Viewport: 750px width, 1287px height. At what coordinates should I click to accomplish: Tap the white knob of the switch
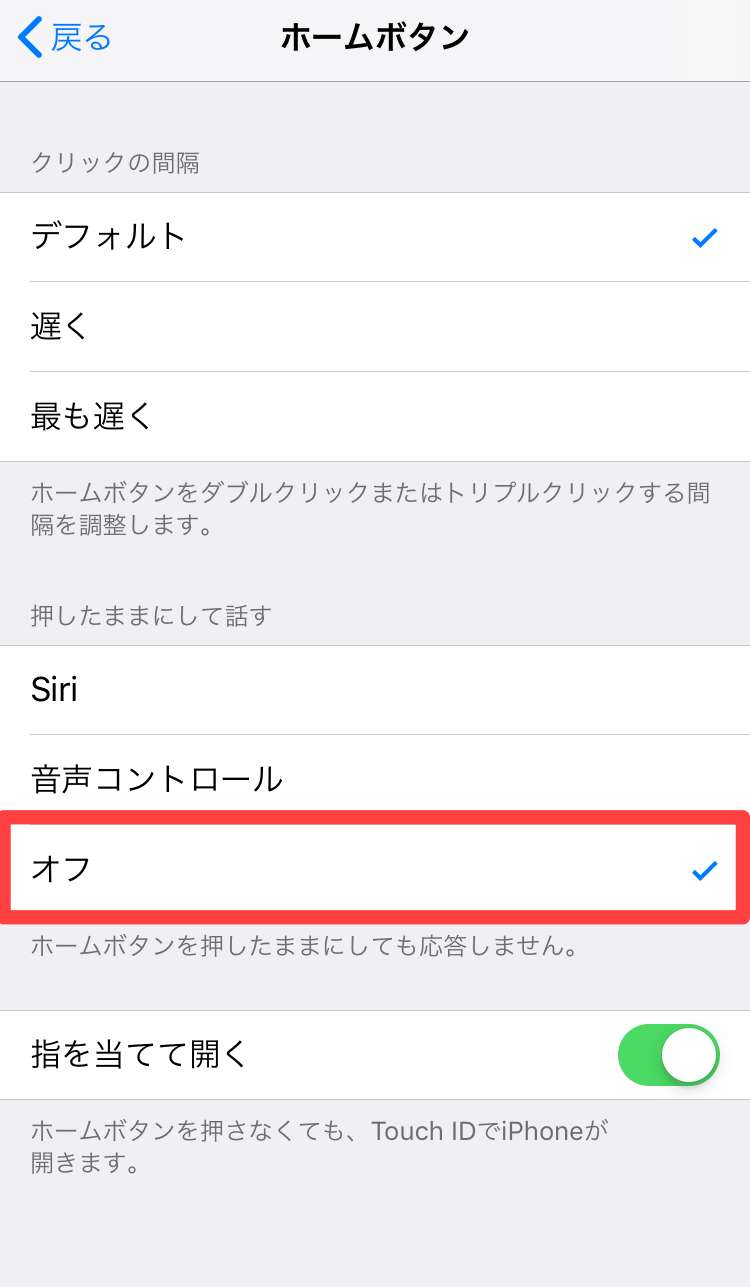(690, 1055)
